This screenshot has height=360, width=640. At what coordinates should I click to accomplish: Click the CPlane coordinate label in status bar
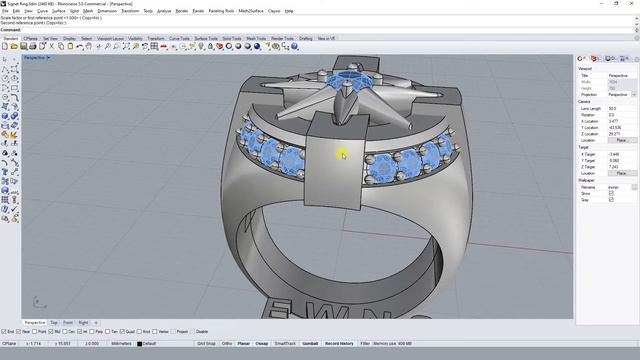tap(9, 344)
